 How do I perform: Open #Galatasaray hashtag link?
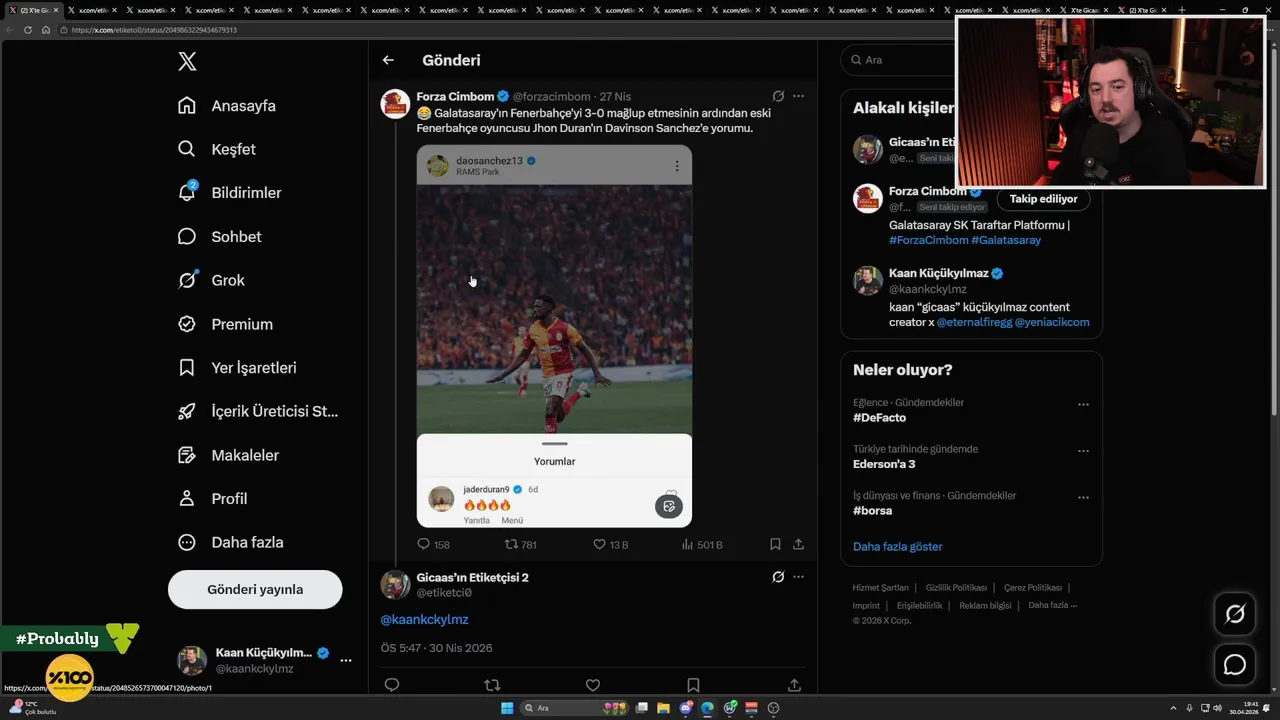[1006, 240]
